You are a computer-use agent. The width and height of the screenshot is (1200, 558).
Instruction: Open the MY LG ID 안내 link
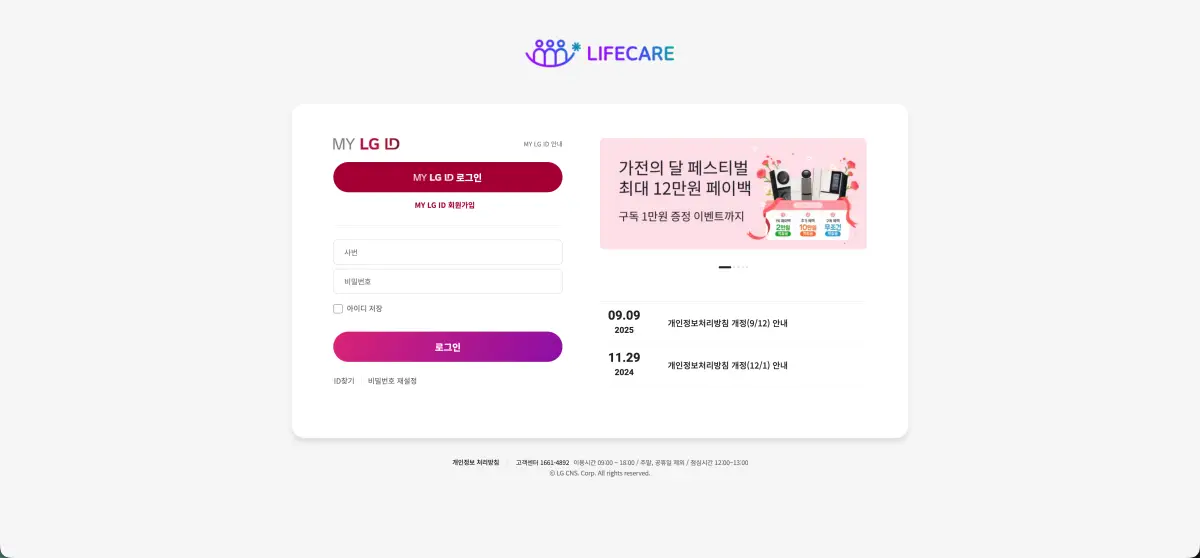coord(543,144)
